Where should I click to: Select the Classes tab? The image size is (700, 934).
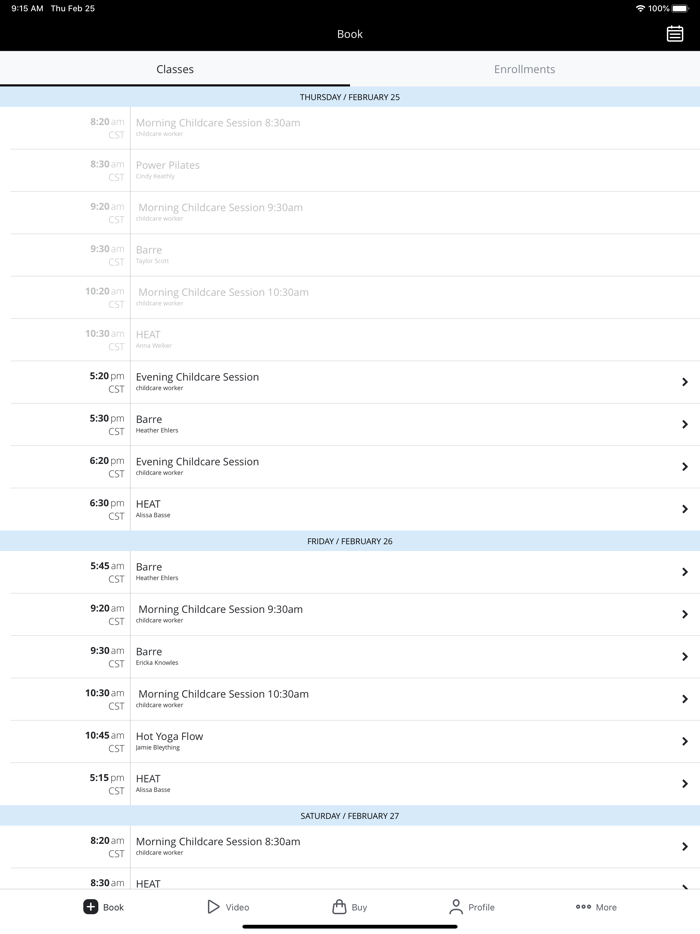tap(175, 69)
